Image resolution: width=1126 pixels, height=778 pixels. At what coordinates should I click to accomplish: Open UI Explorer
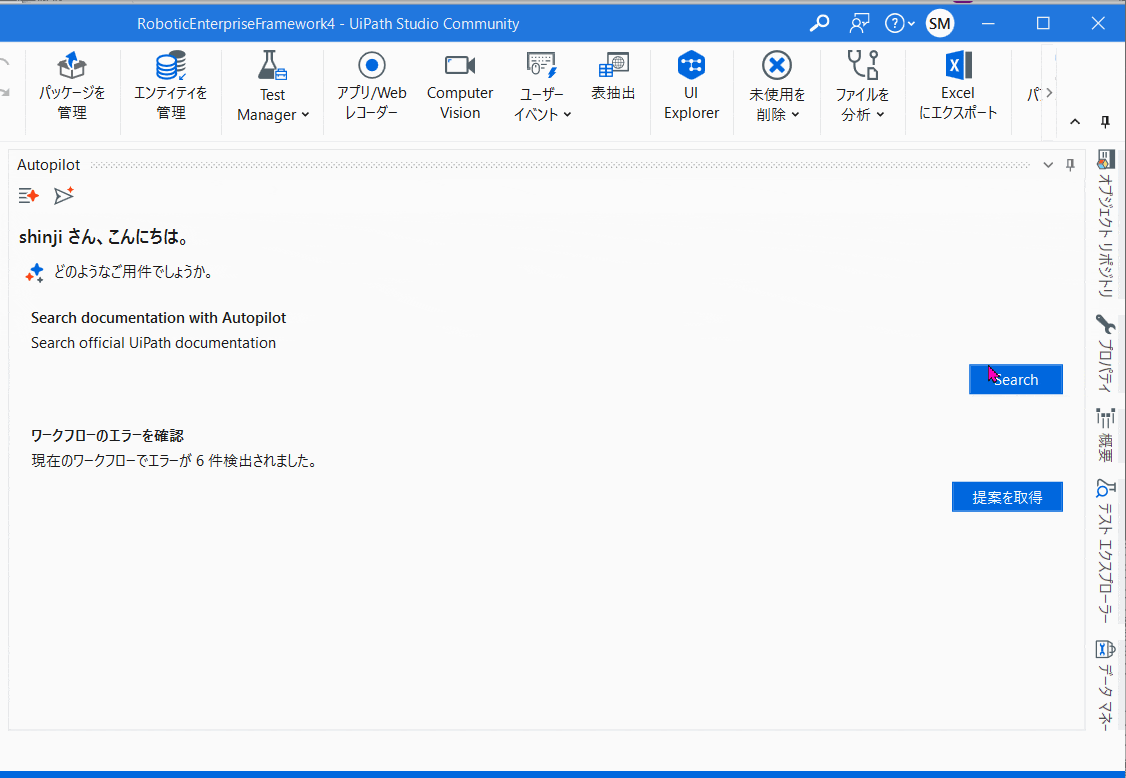click(x=691, y=86)
